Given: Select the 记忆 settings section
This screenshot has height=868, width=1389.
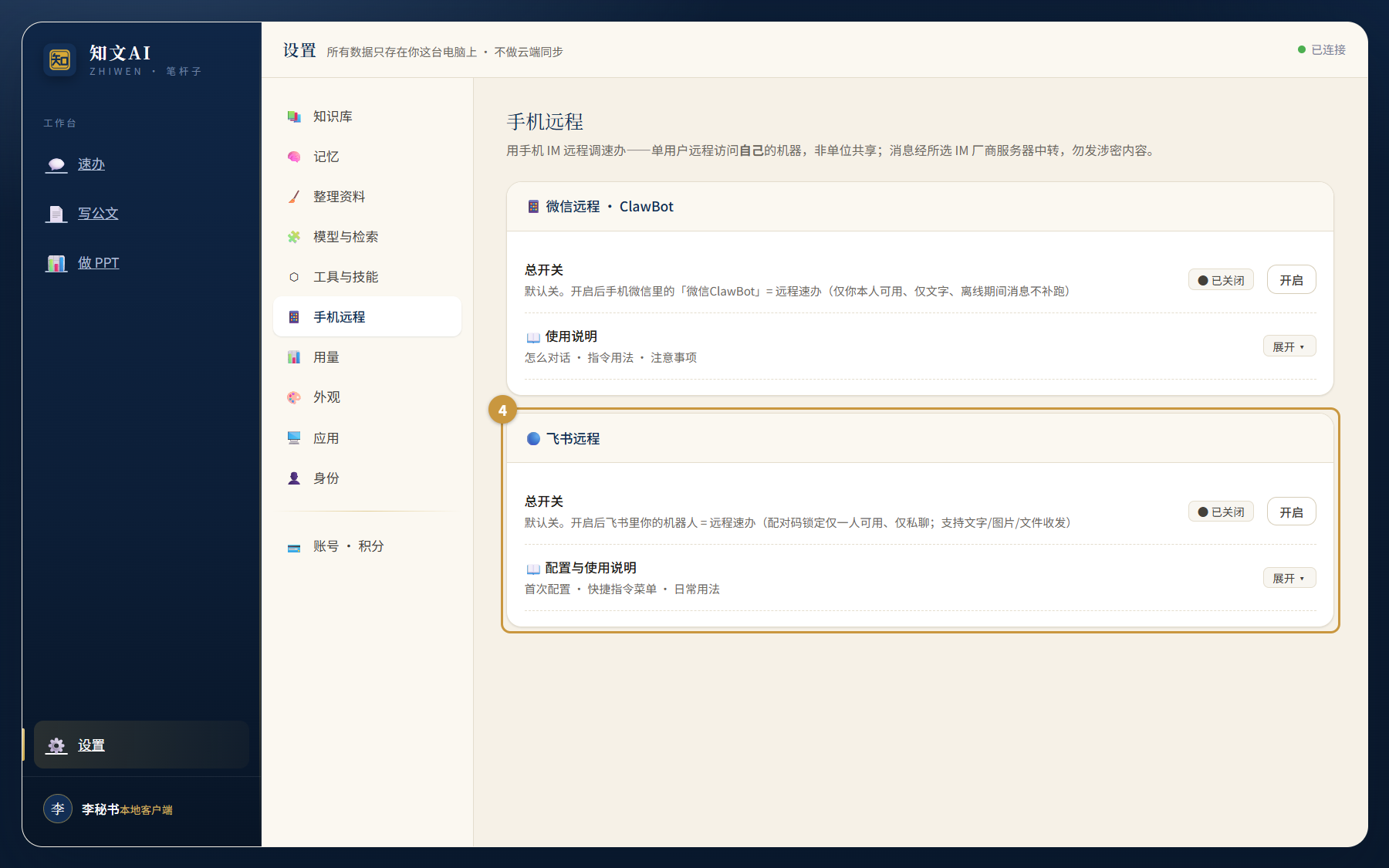Looking at the screenshot, I should point(367,157).
